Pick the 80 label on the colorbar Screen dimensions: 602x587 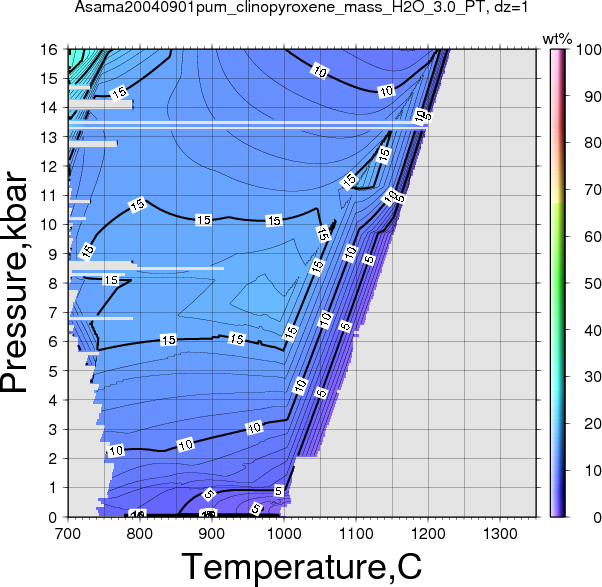[x=592, y=143]
